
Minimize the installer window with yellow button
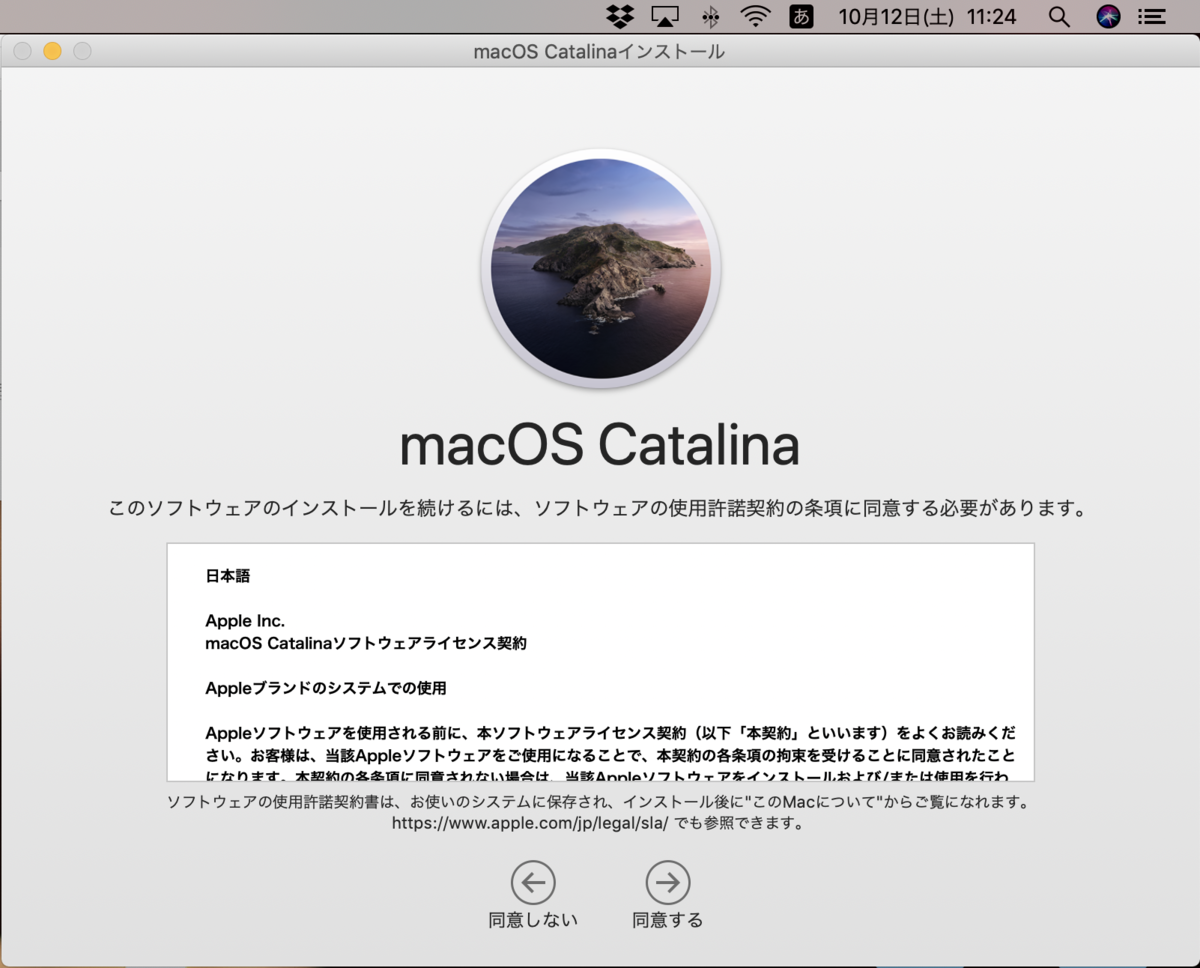[x=52, y=51]
